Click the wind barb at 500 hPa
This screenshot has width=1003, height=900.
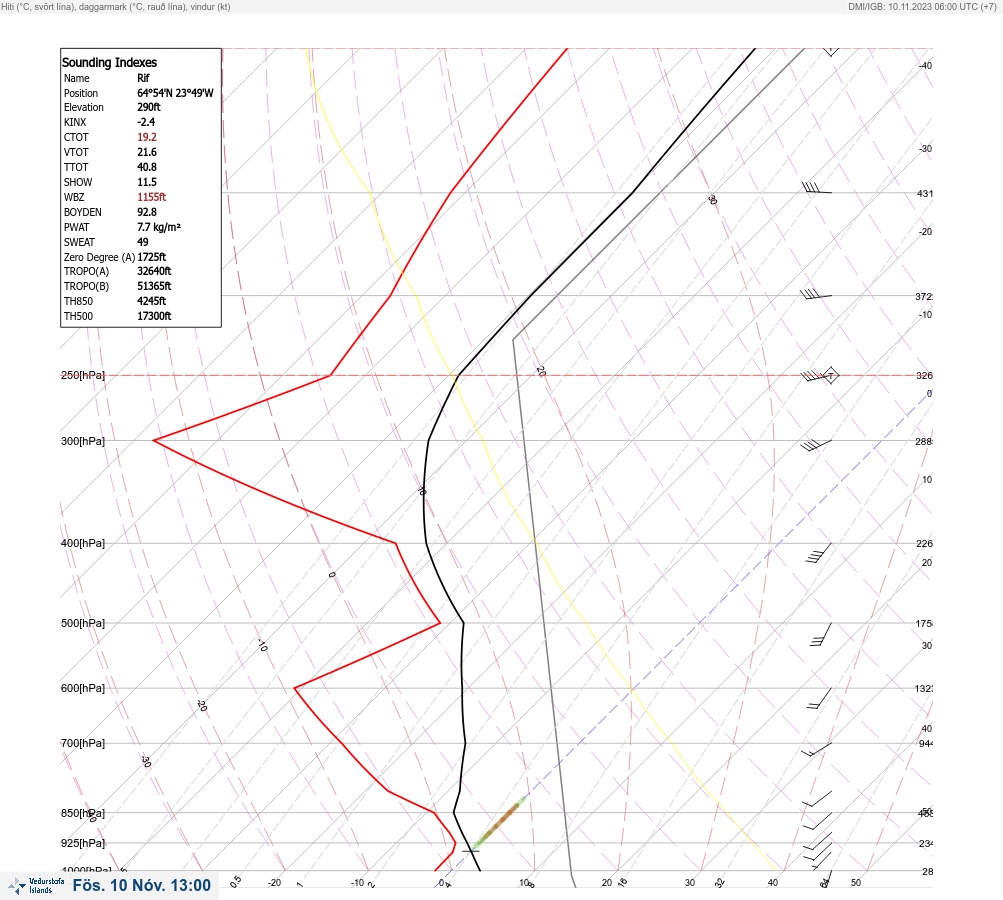coord(821,635)
